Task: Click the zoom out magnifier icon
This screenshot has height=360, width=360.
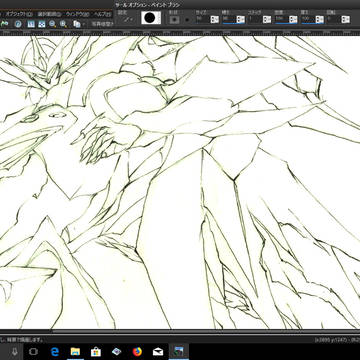Action: pos(52,24)
